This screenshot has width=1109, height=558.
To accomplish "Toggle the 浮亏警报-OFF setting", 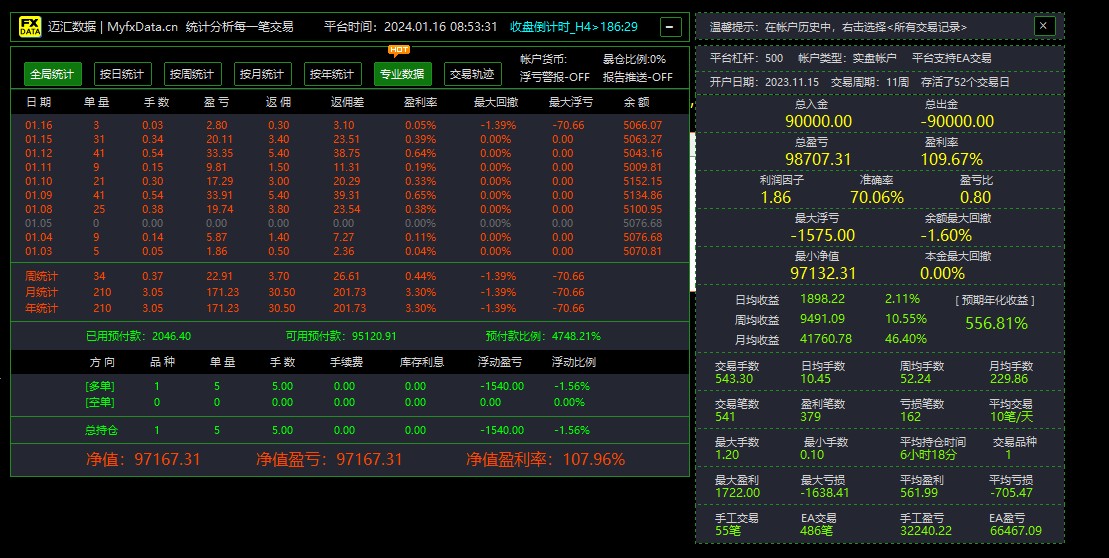I will (555, 77).
